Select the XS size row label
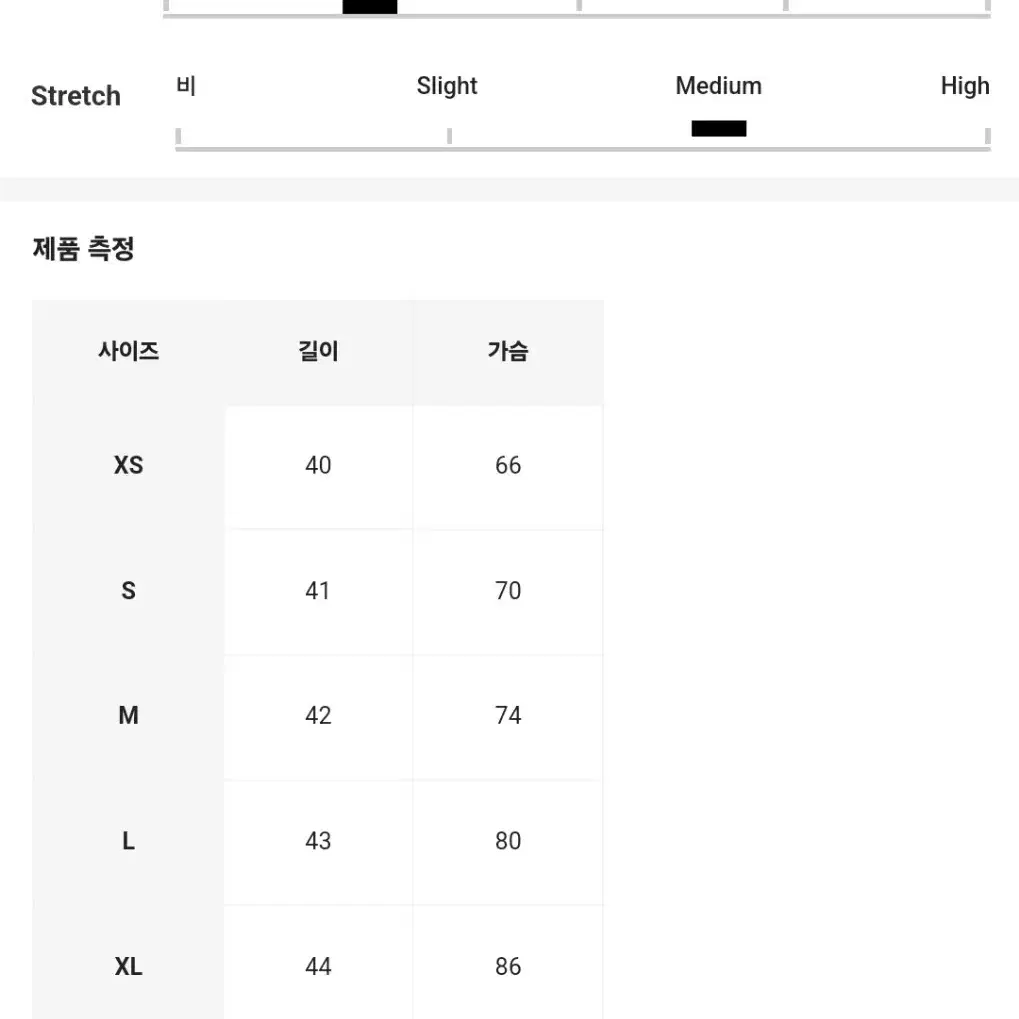The image size is (1019, 1019). coord(129,465)
